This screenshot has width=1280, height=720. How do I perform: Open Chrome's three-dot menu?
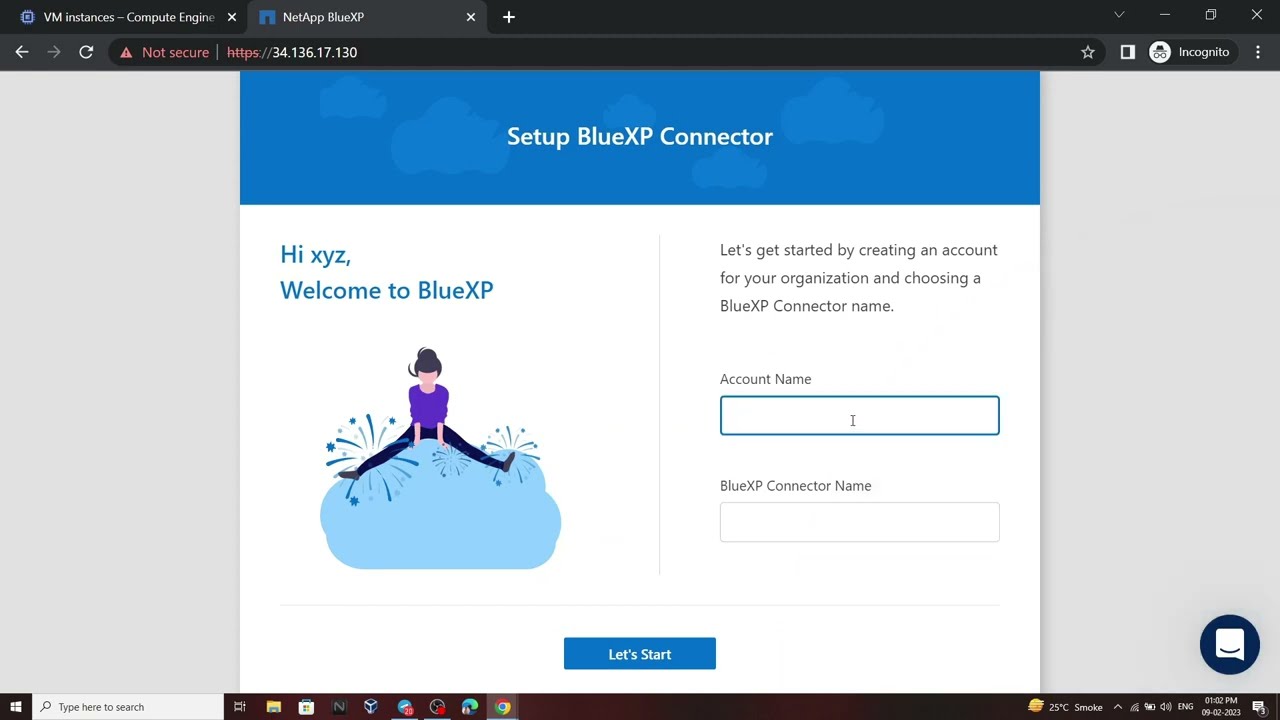1258,52
